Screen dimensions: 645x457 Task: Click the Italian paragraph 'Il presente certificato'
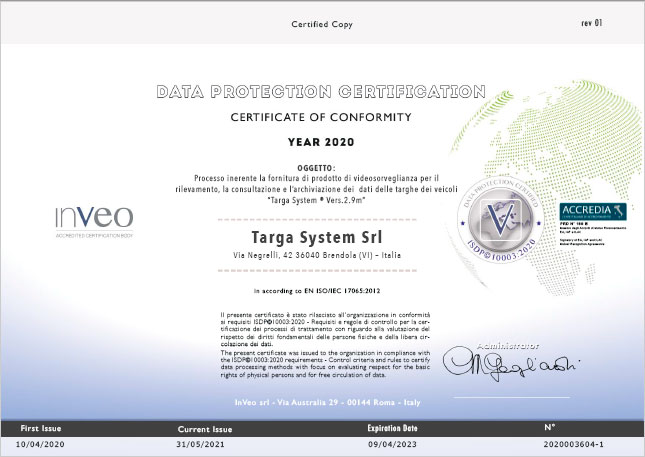click(325, 329)
